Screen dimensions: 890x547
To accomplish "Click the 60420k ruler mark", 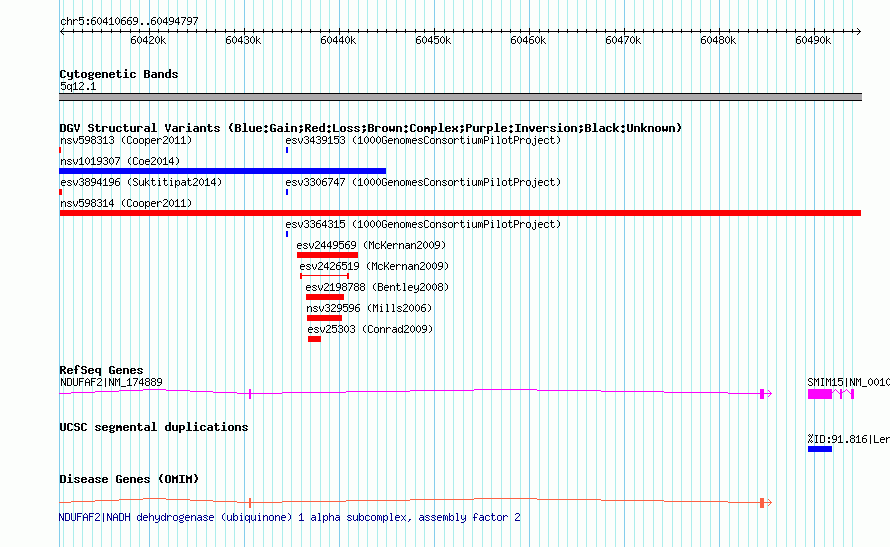I will [x=148, y=40].
